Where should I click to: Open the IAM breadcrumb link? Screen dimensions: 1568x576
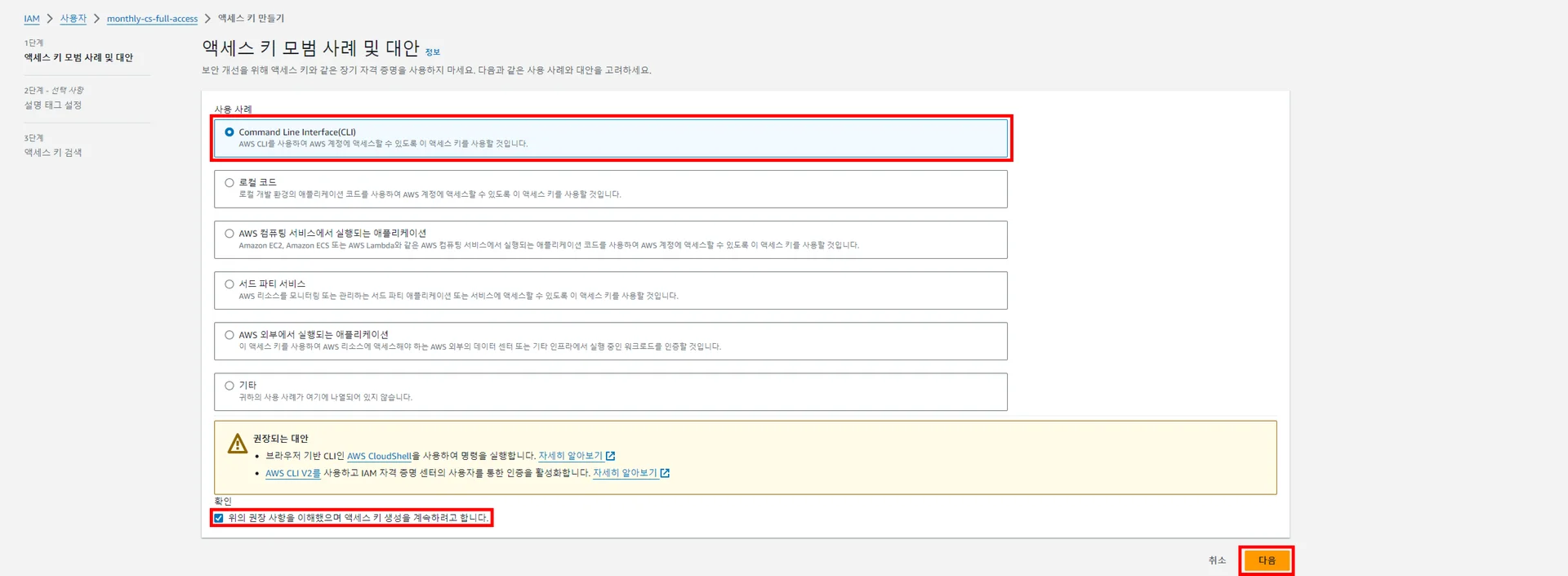click(x=32, y=19)
